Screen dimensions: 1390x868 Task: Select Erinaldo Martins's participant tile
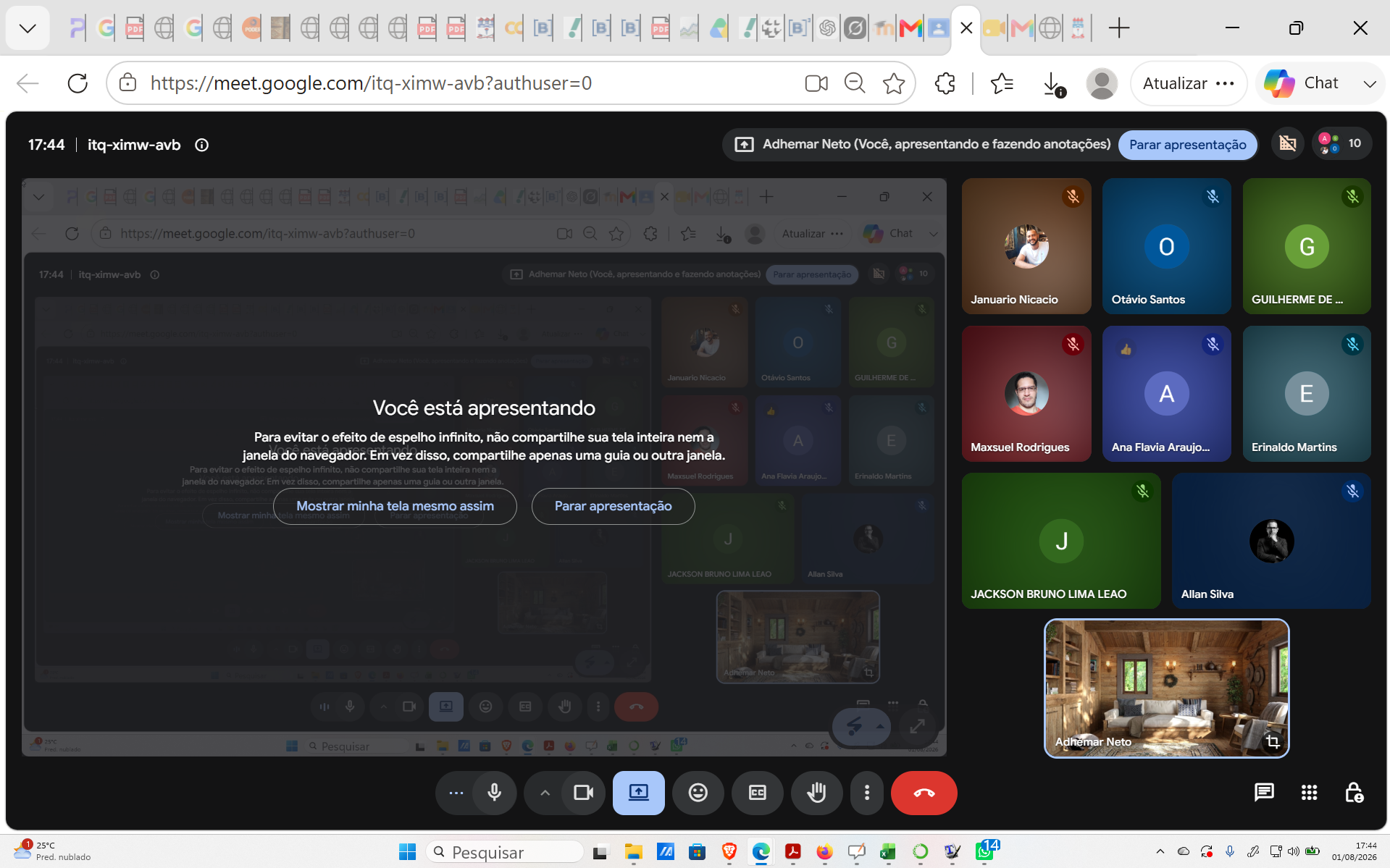tap(1307, 394)
